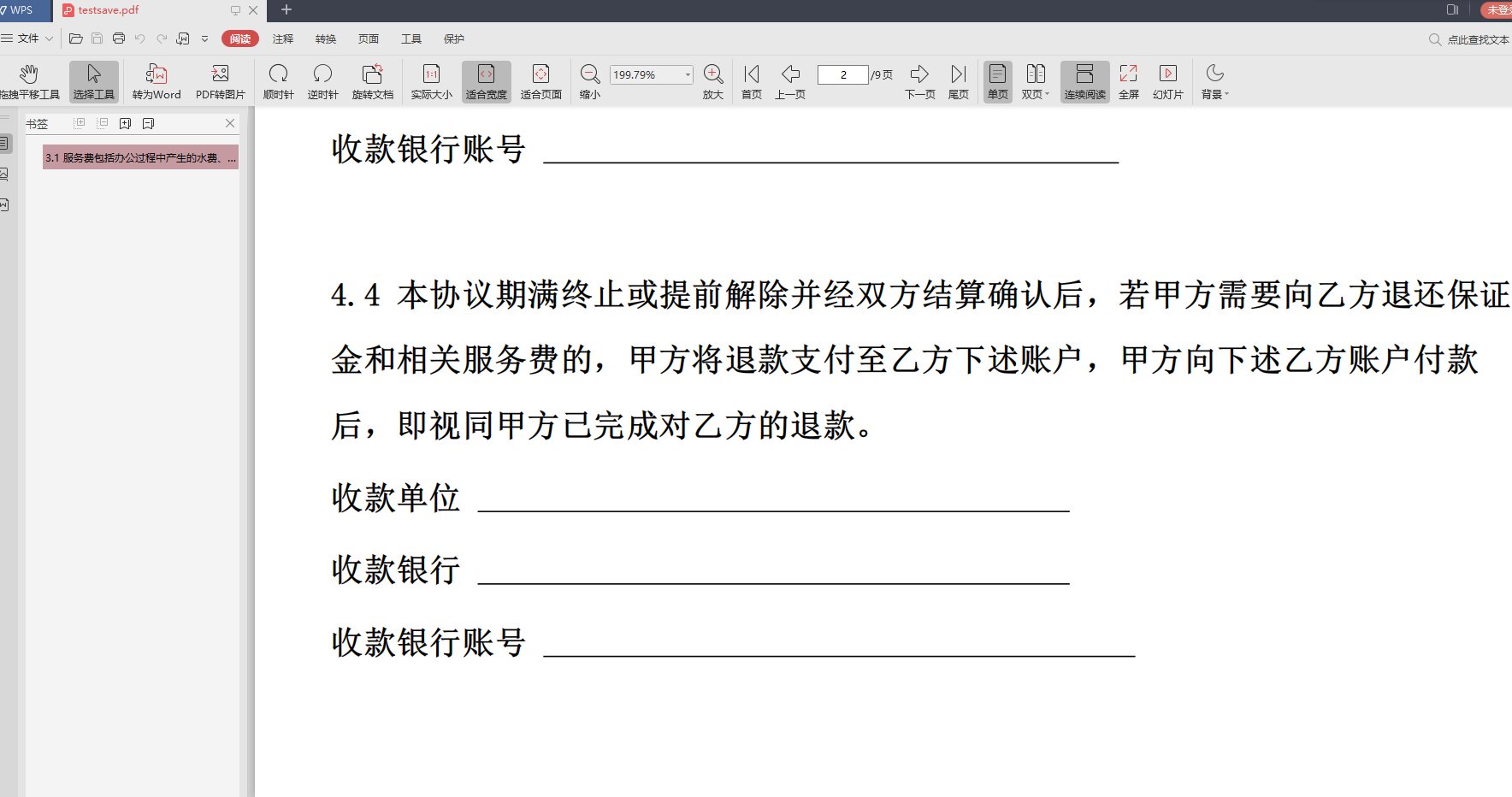Viewport: 1512px width, 797px height.
Task: Close the 书签 bookmarks panel
Action: click(x=230, y=123)
